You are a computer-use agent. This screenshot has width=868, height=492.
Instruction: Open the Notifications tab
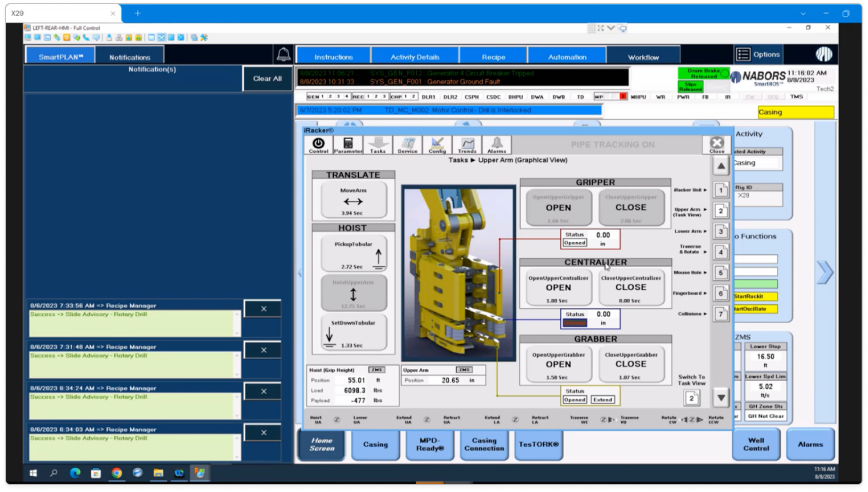130,56
